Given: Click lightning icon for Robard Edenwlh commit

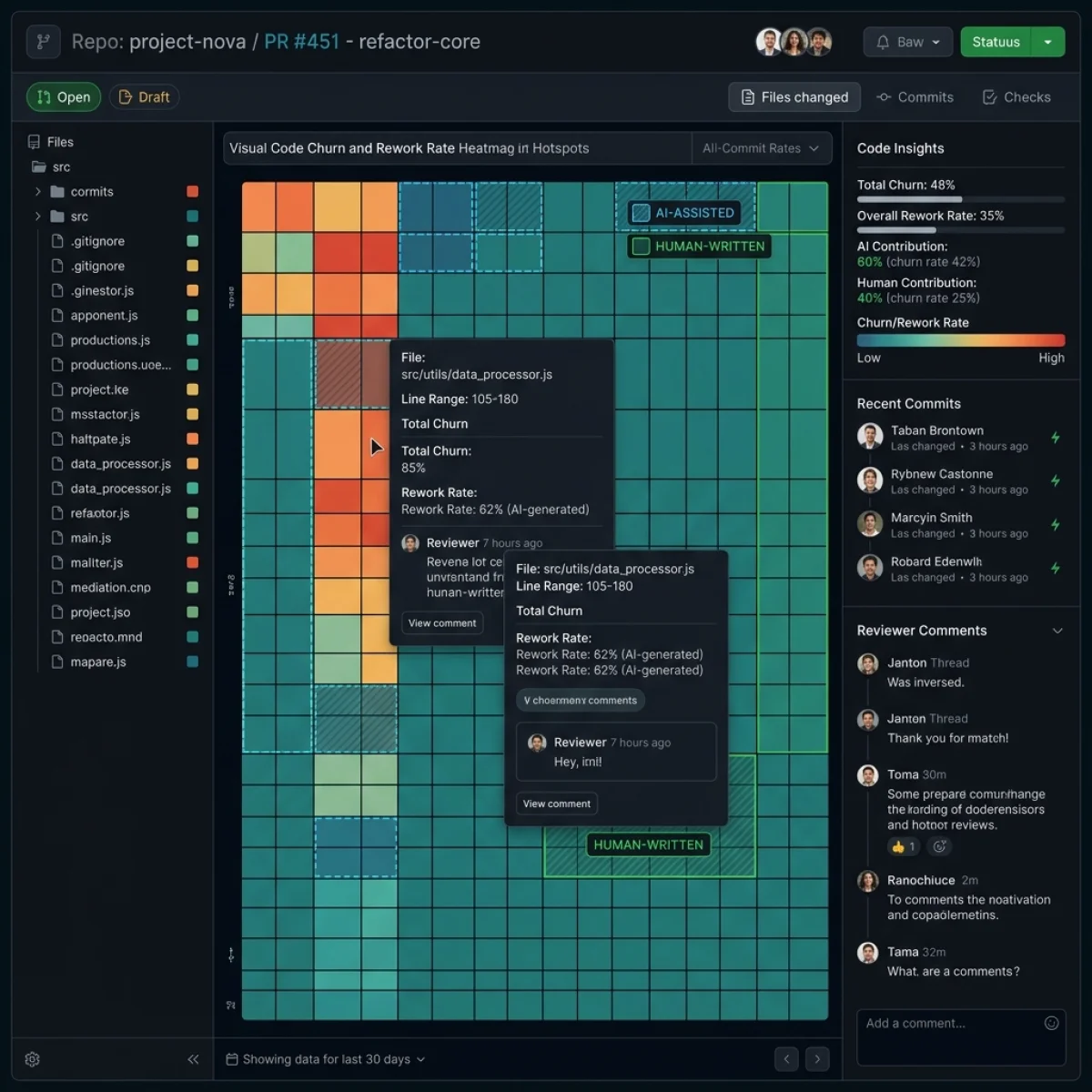Looking at the screenshot, I should coord(1056,569).
